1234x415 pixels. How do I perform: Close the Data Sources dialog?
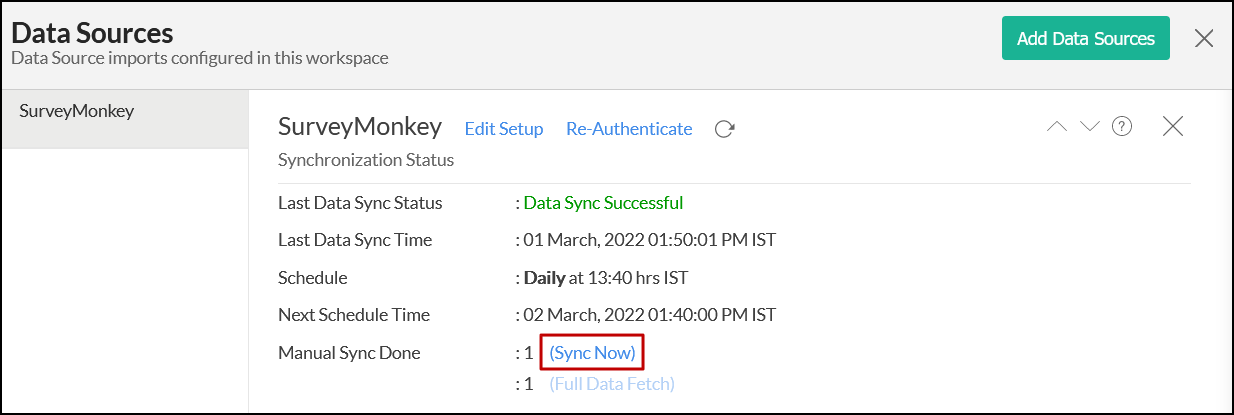(x=1204, y=39)
